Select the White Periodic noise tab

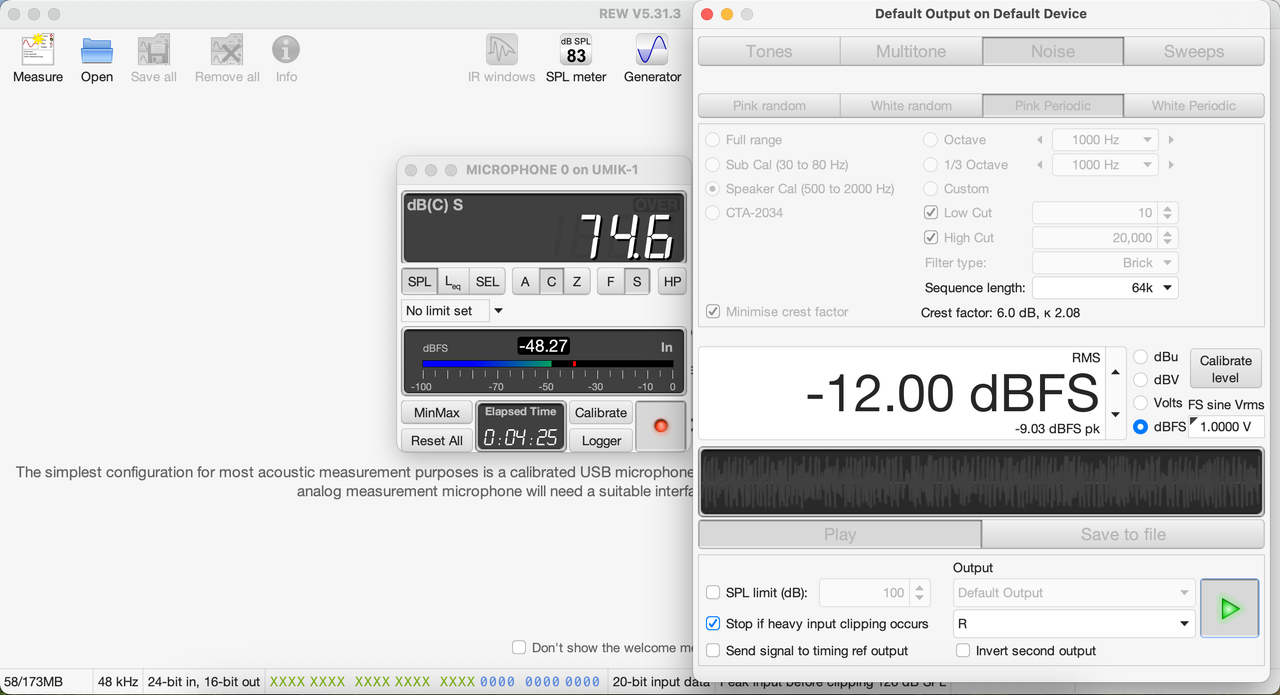(x=1194, y=106)
